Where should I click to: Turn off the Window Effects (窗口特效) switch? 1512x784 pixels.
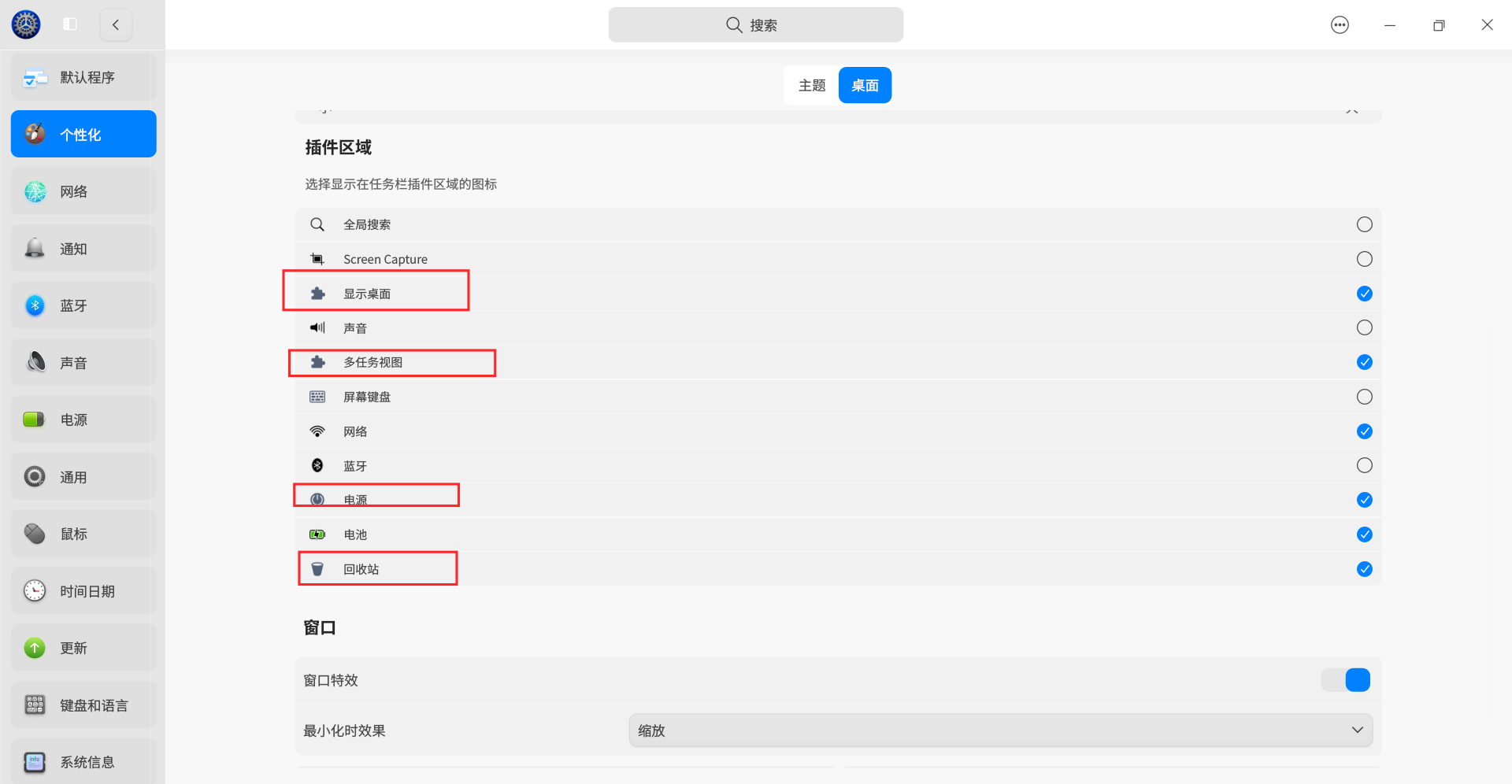tap(1346, 680)
